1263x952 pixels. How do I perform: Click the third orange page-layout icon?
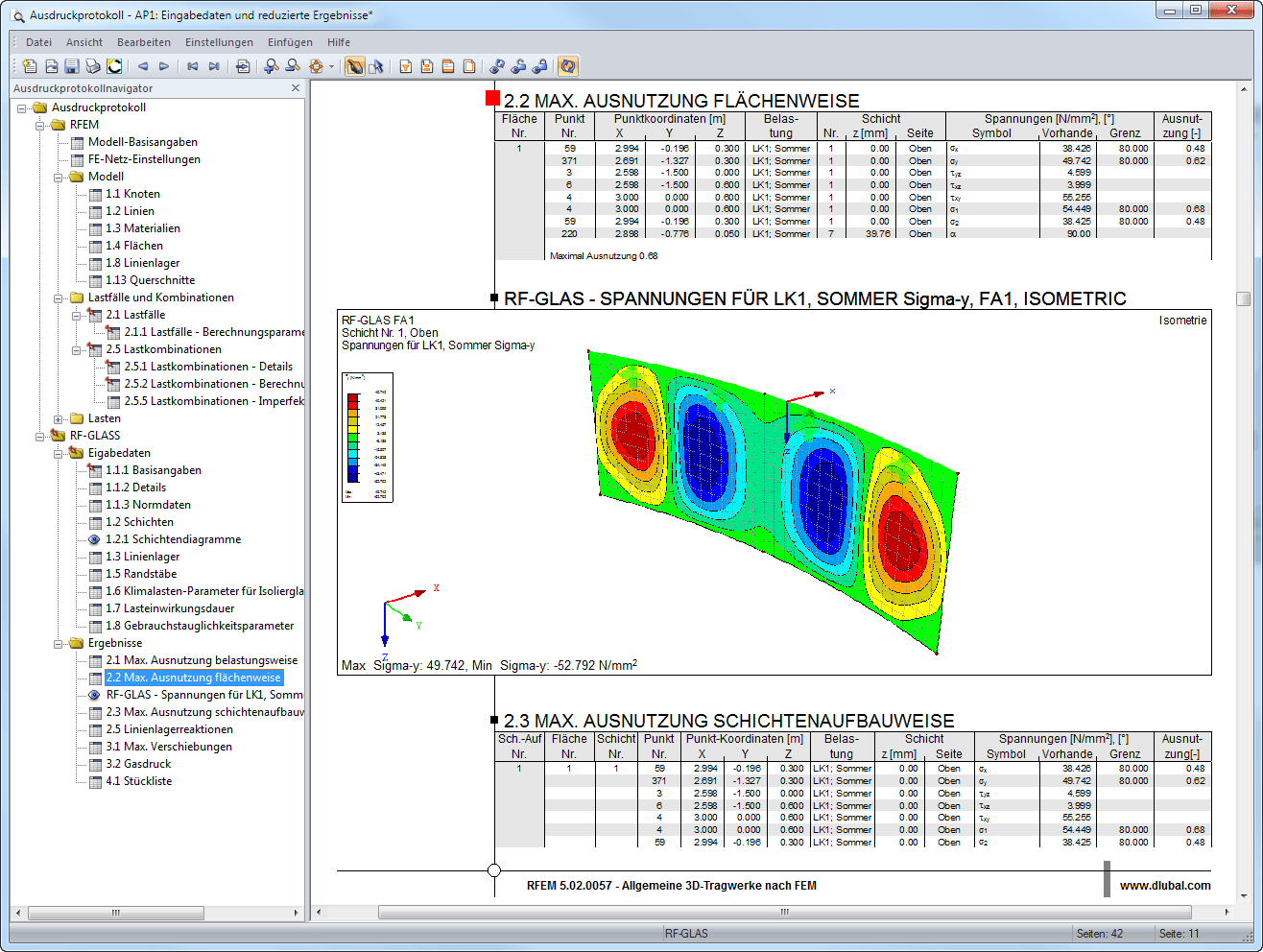pos(448,66)
